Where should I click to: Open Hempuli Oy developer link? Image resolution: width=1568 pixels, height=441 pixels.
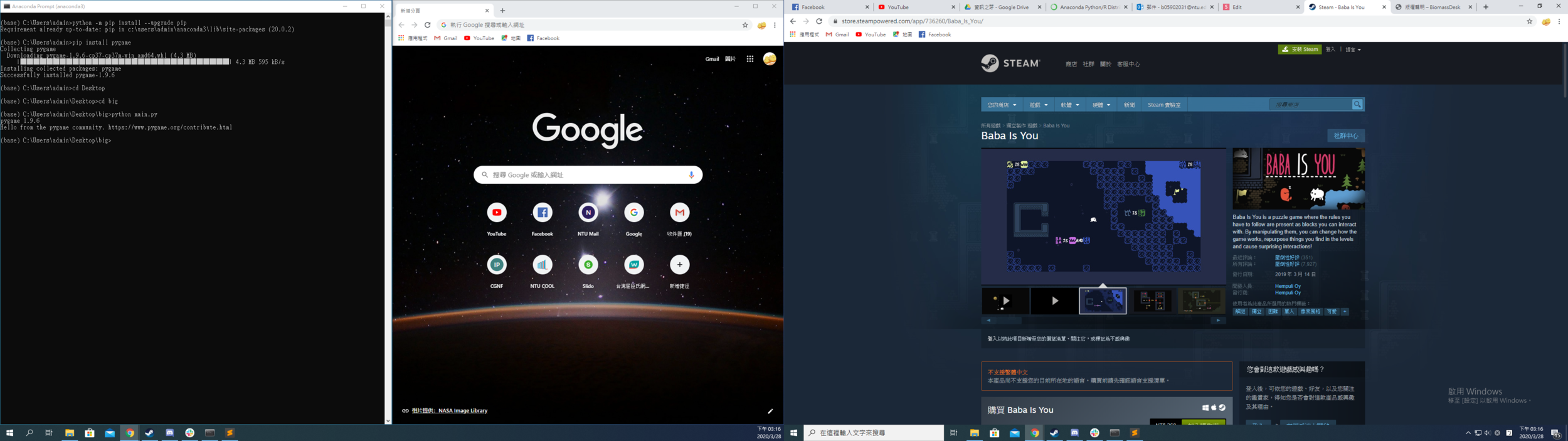click(1288, 286)
